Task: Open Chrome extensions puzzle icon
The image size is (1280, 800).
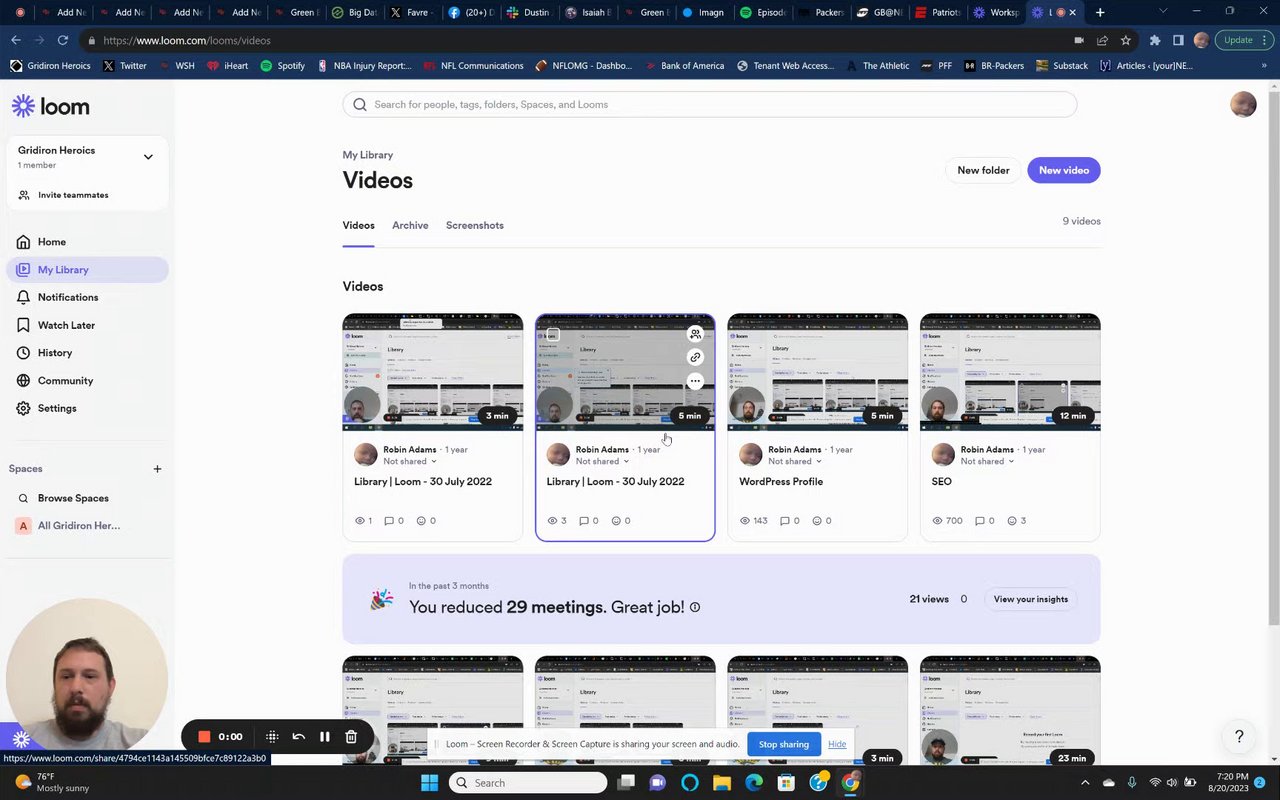Action: (x=1155, y=40)
